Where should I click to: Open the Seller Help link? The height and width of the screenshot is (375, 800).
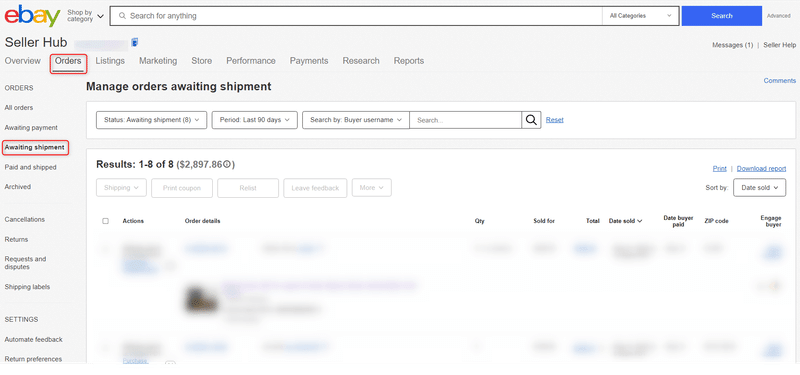(x=780, y=45)
